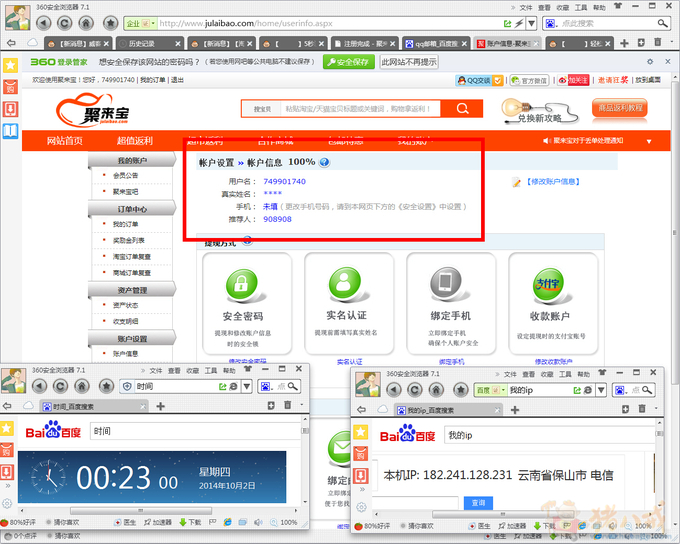Open the home page in the main browser window
This screenshot has width=680, height=544.
pos(86,23)
